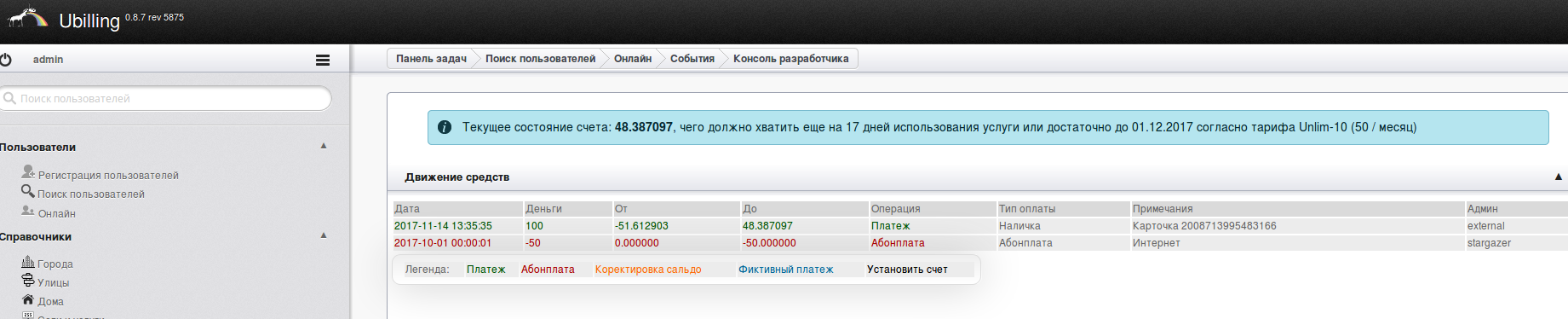The width and height of the screenshot is (1568, 319).
Task: Click the Улицы link
Action: point(54,283)
